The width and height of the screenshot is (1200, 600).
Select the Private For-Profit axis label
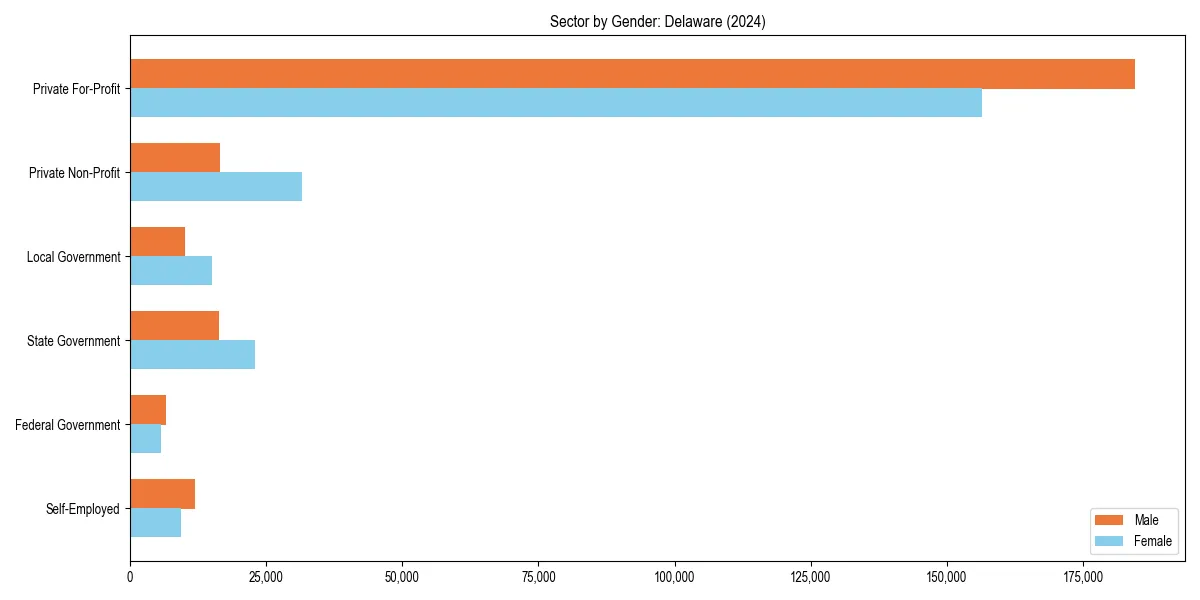[79, 89]
